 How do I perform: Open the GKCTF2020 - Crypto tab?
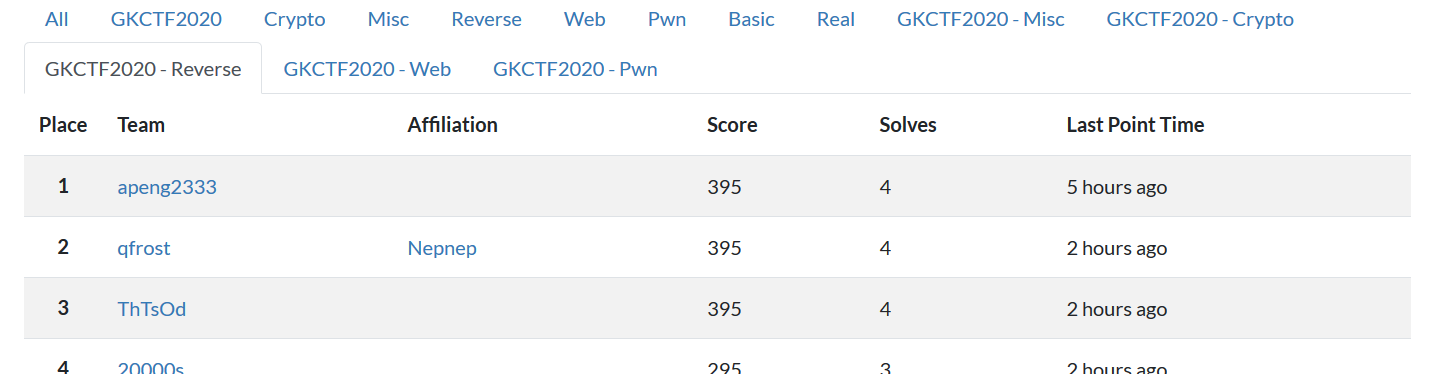click(x=1200, y=19)
